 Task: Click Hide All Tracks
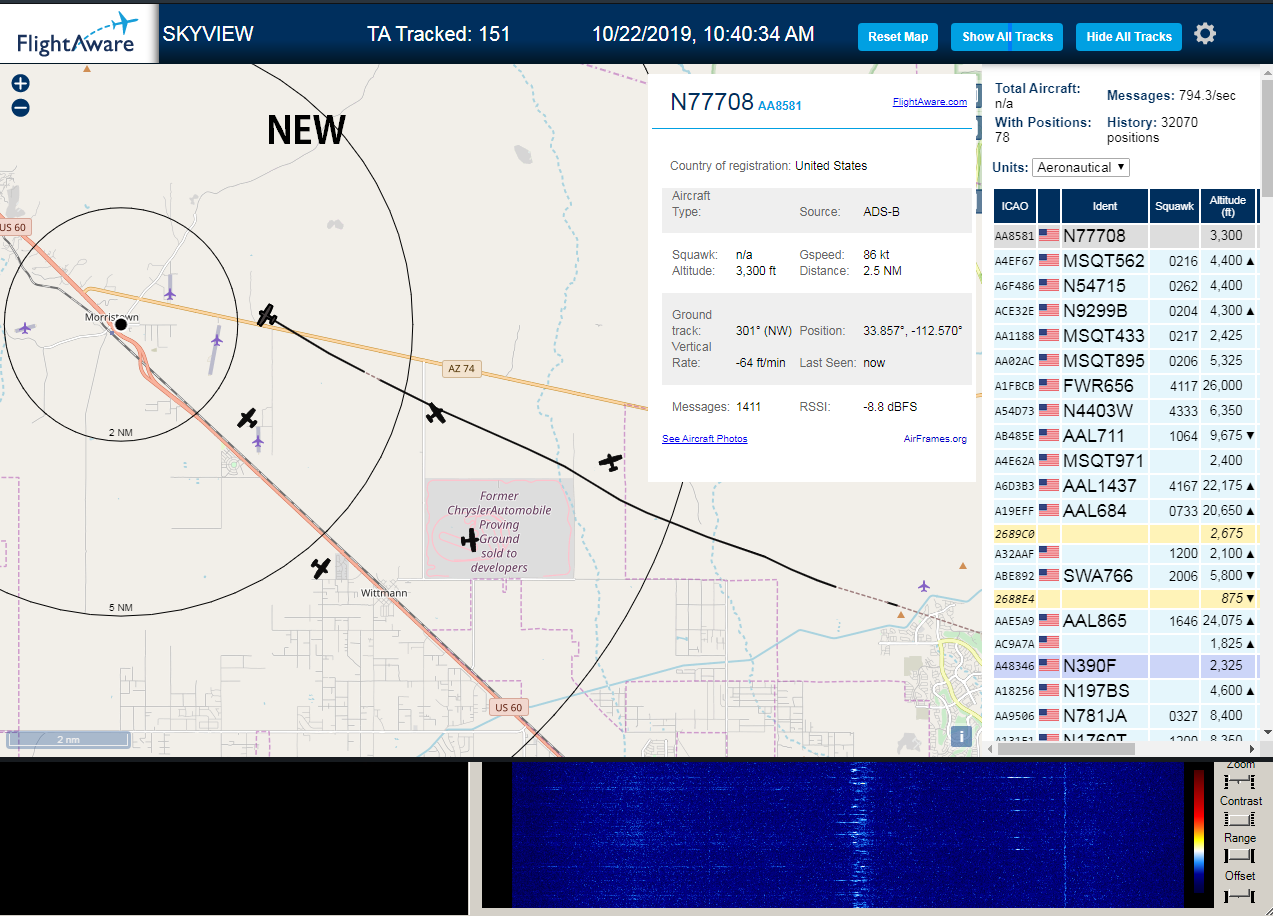[x=1129, y=37]
